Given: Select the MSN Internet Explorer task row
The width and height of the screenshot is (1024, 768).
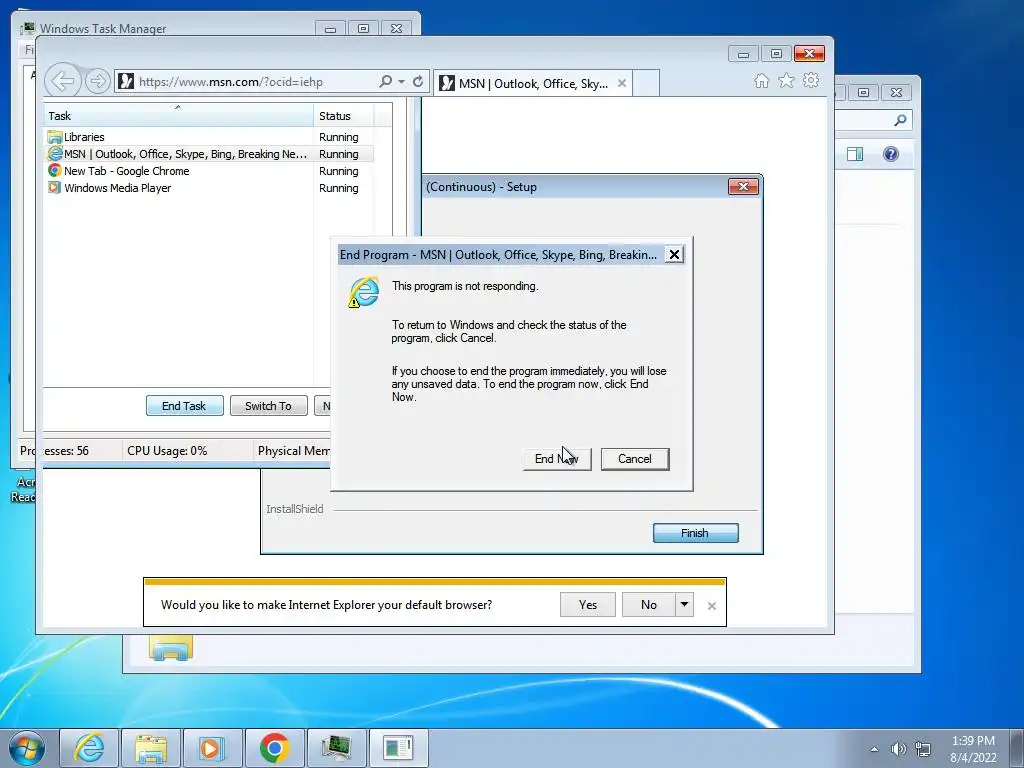Looking at the screenshot, I should point(209,153).
